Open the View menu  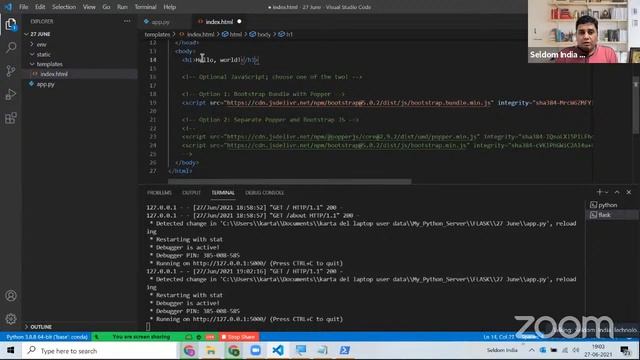[x=89, y=7]
